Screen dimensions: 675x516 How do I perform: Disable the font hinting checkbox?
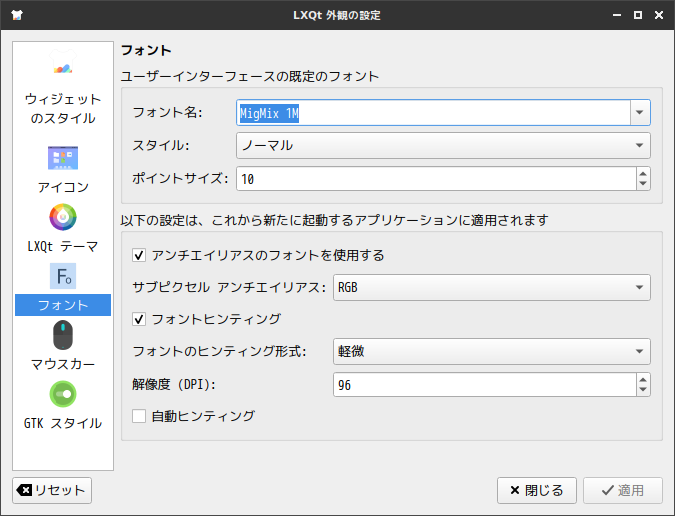pos(139,319)
